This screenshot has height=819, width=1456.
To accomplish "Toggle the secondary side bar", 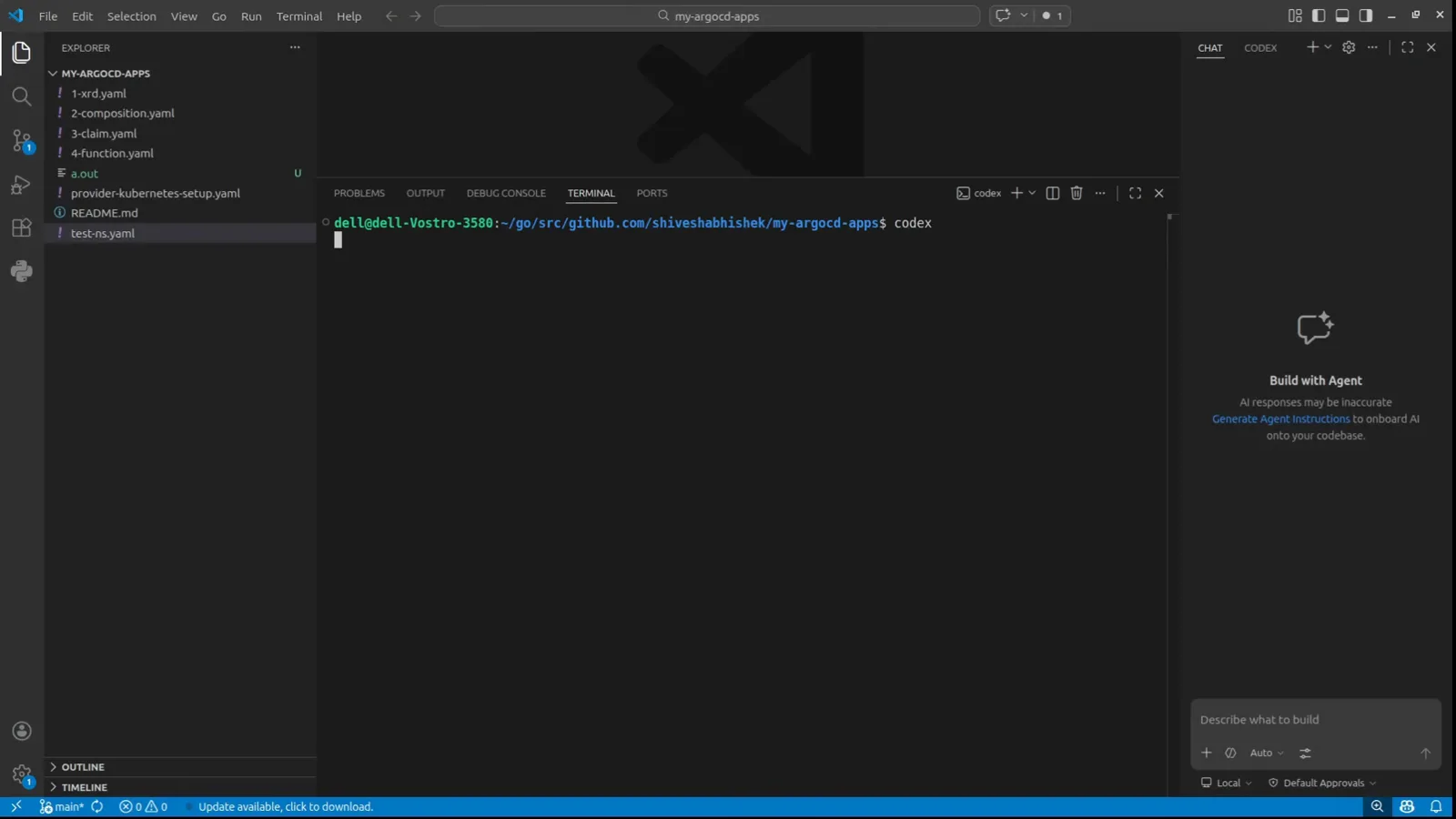I will (1366, 15).
